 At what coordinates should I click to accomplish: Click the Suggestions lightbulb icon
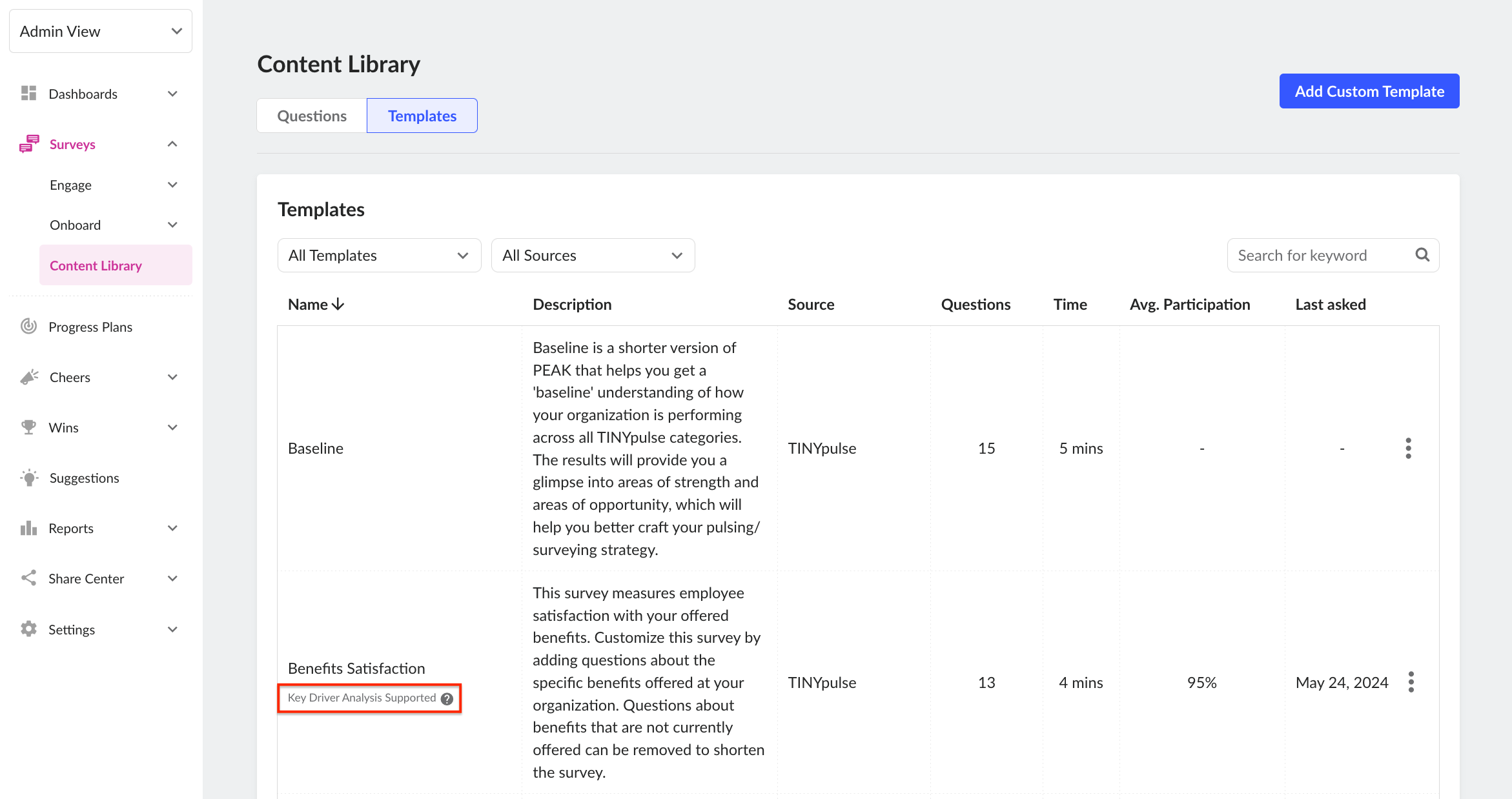pyautogui.click(x=29, y=478)
